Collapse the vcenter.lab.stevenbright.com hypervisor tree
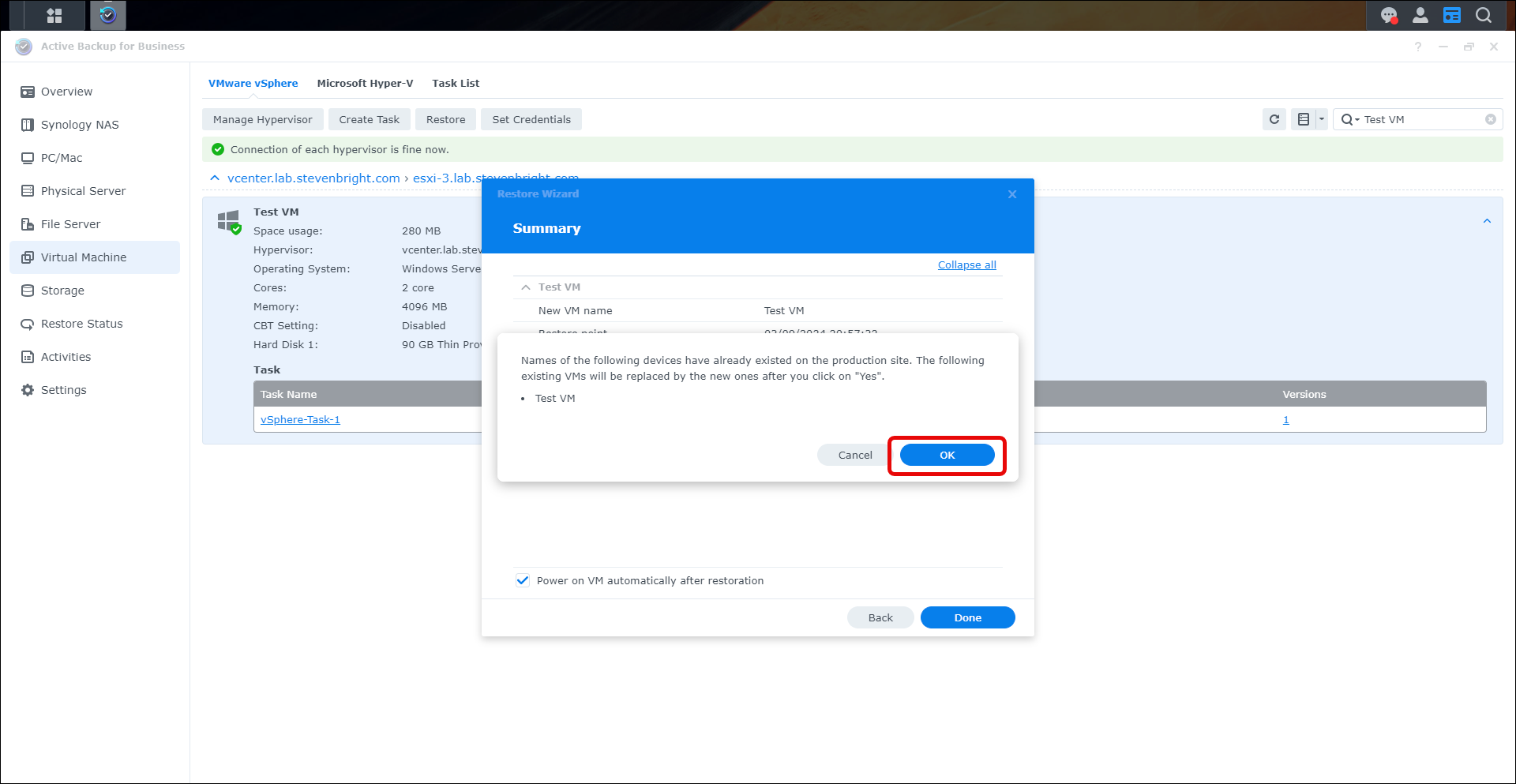 tap(215, 178)
